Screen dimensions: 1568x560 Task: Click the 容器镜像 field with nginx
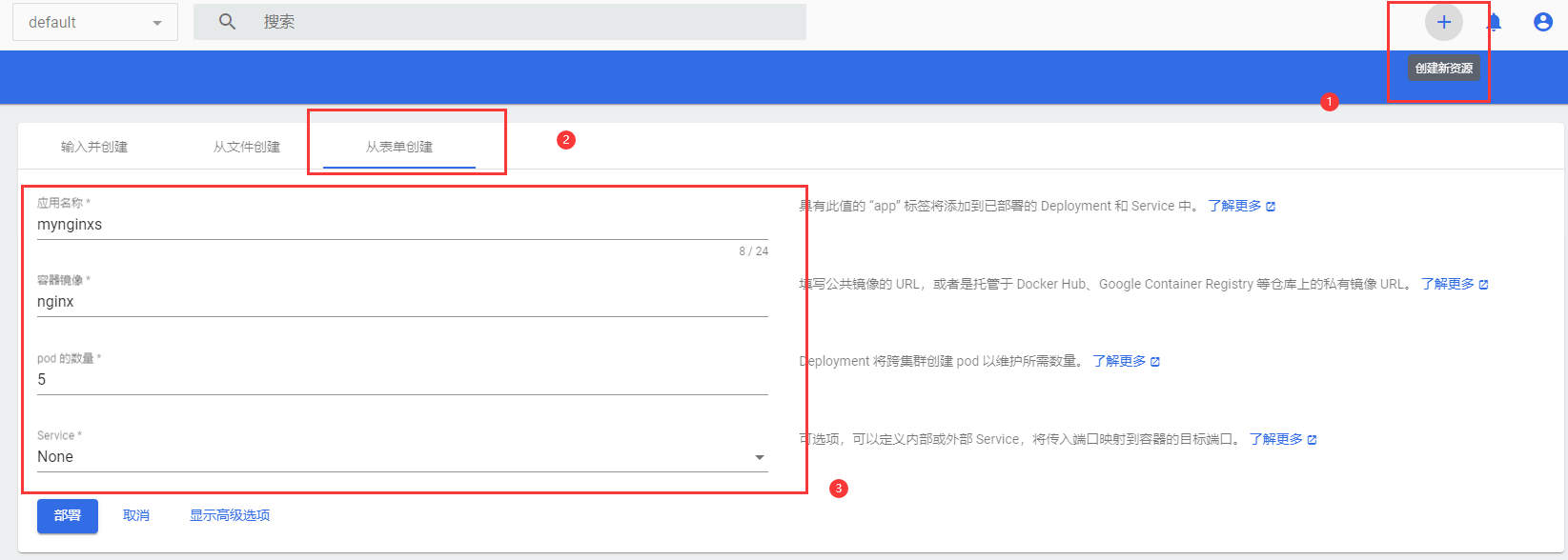coord(402,302)
